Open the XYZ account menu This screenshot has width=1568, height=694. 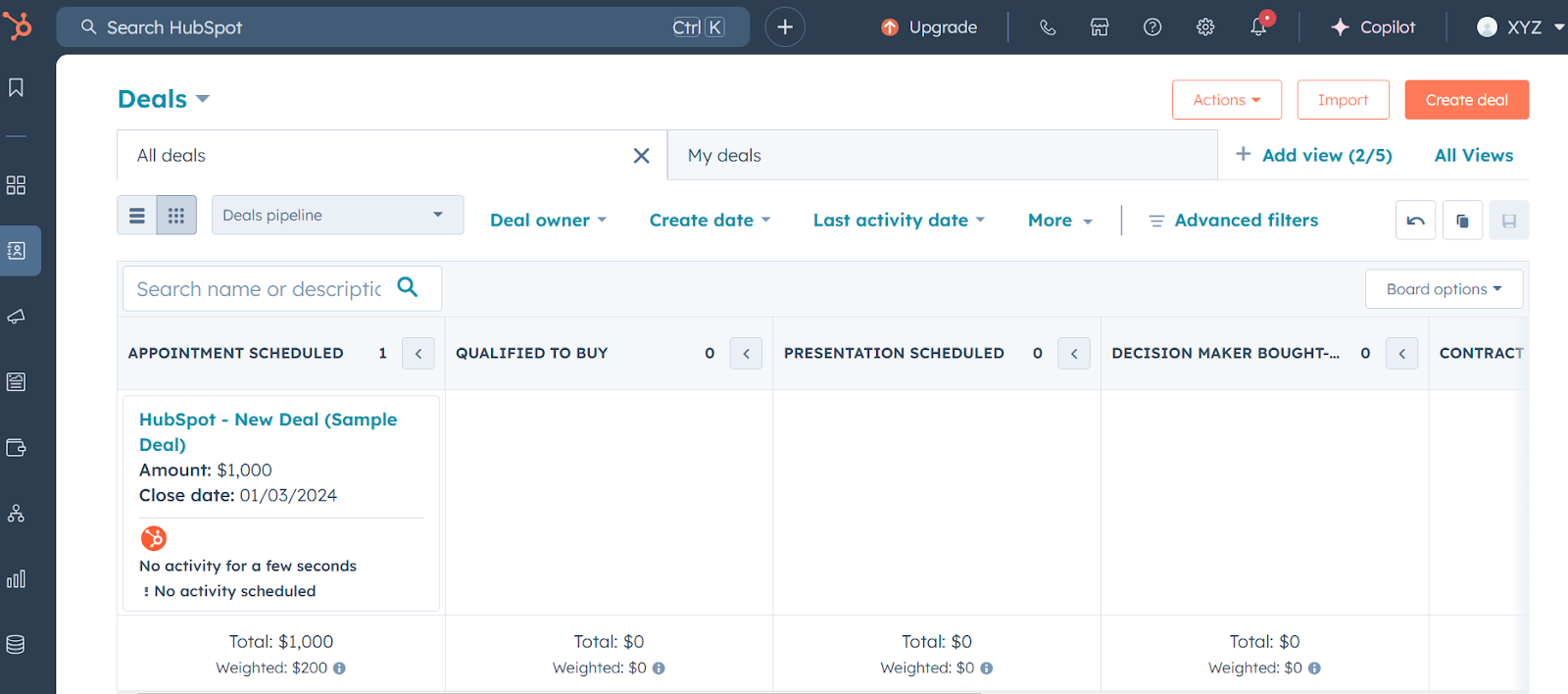[1521, 27]
